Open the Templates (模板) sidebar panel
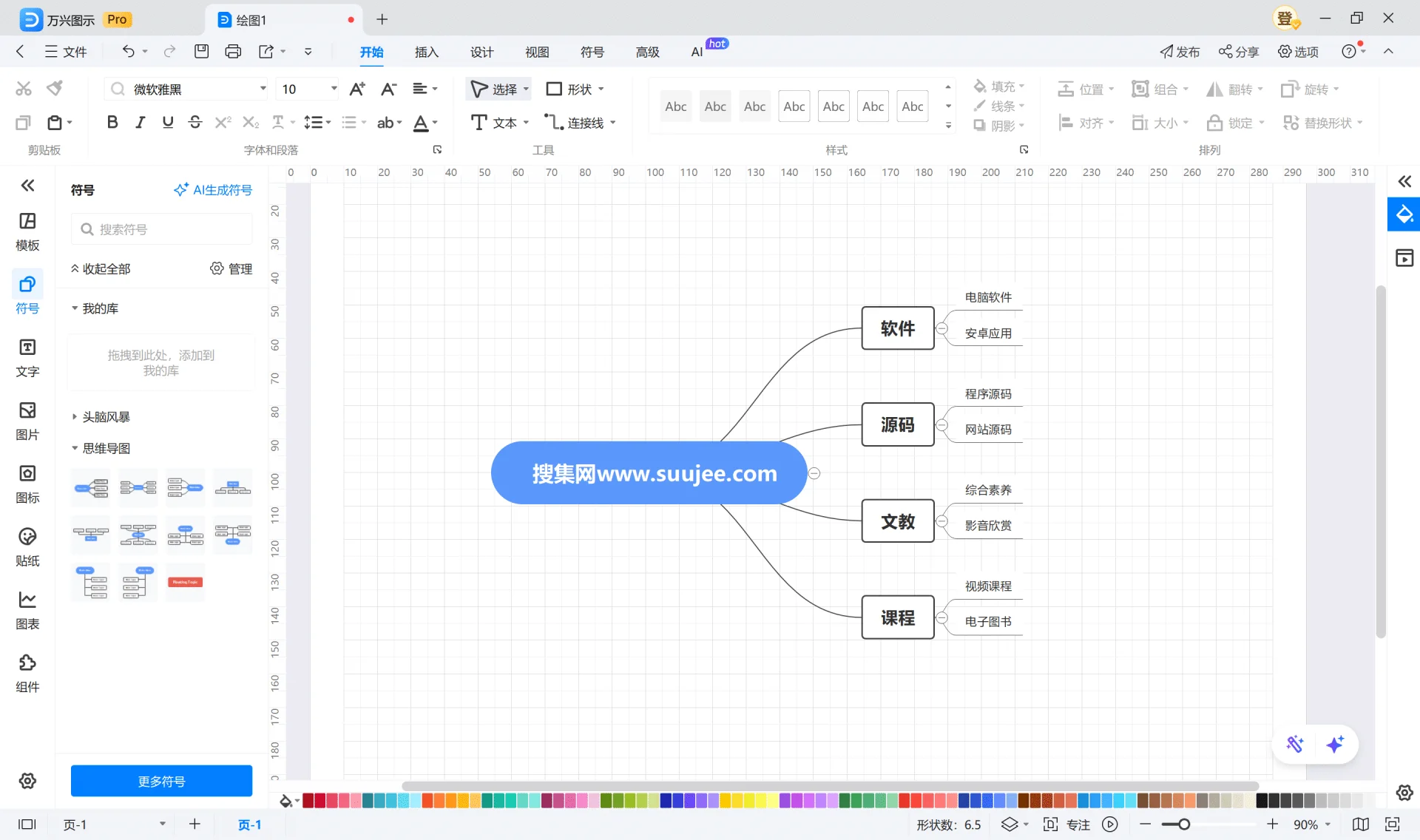 (x=27, y=231)
